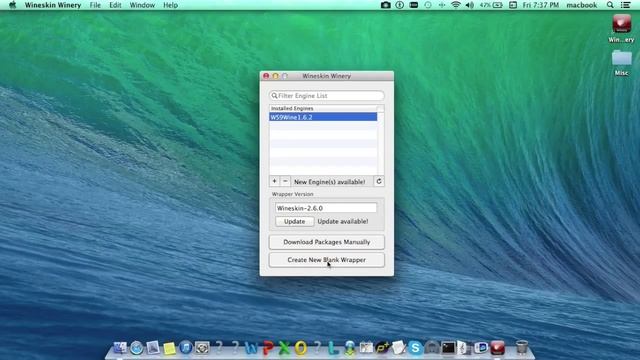640x360 pixels.
Task: Open the Wi-Fi status menu
Action: (456, 5)
